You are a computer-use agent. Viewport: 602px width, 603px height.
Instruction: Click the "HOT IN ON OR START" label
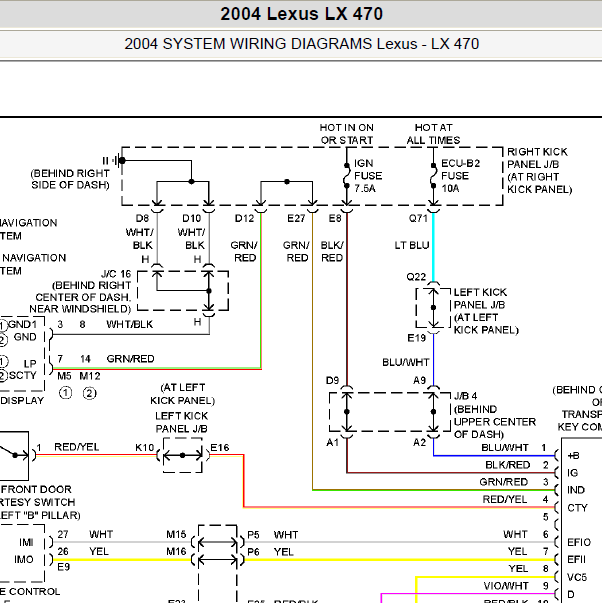pyautogui.click(x=347, y=134)
